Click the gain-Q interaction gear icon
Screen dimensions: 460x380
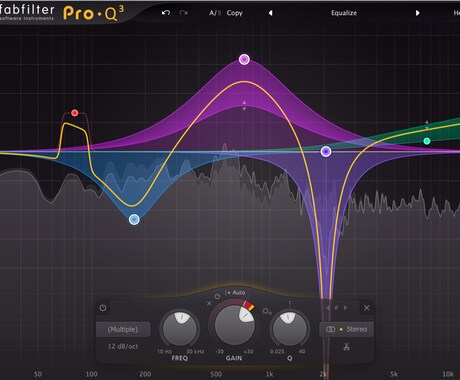267,311
